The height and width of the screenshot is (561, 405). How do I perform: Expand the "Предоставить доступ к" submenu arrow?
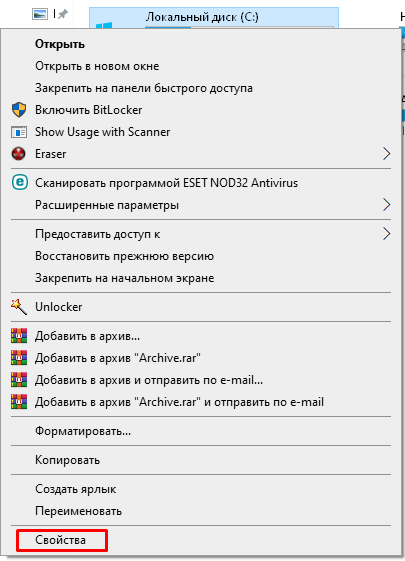click(386, 234)
